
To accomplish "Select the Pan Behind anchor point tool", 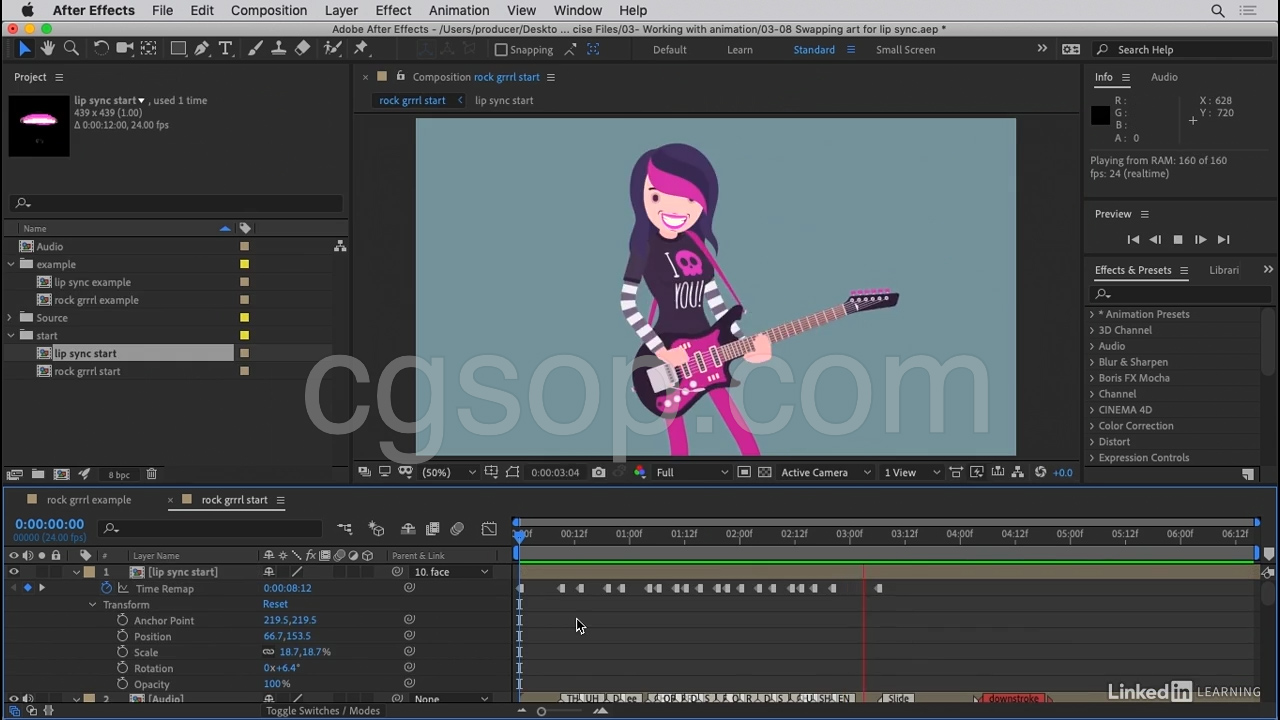I will click(x=149, y=49).
